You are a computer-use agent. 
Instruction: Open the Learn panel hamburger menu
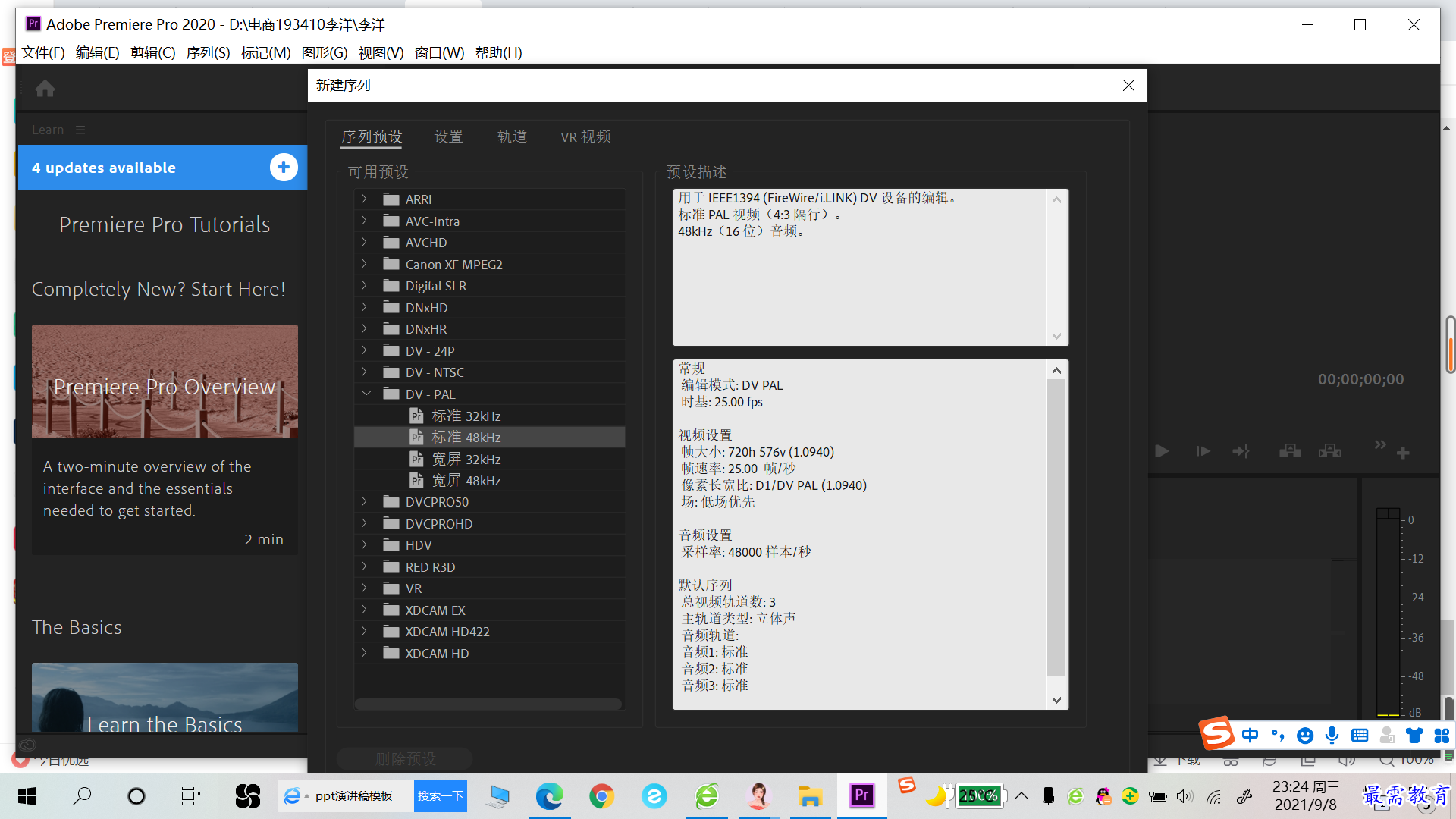80,130
